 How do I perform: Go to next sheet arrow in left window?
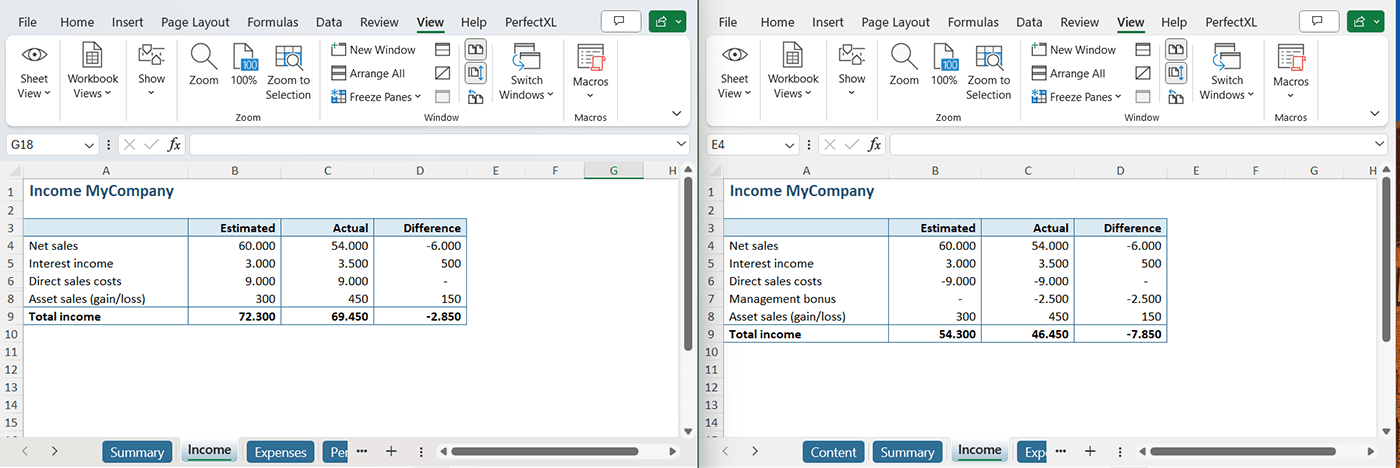54,452
